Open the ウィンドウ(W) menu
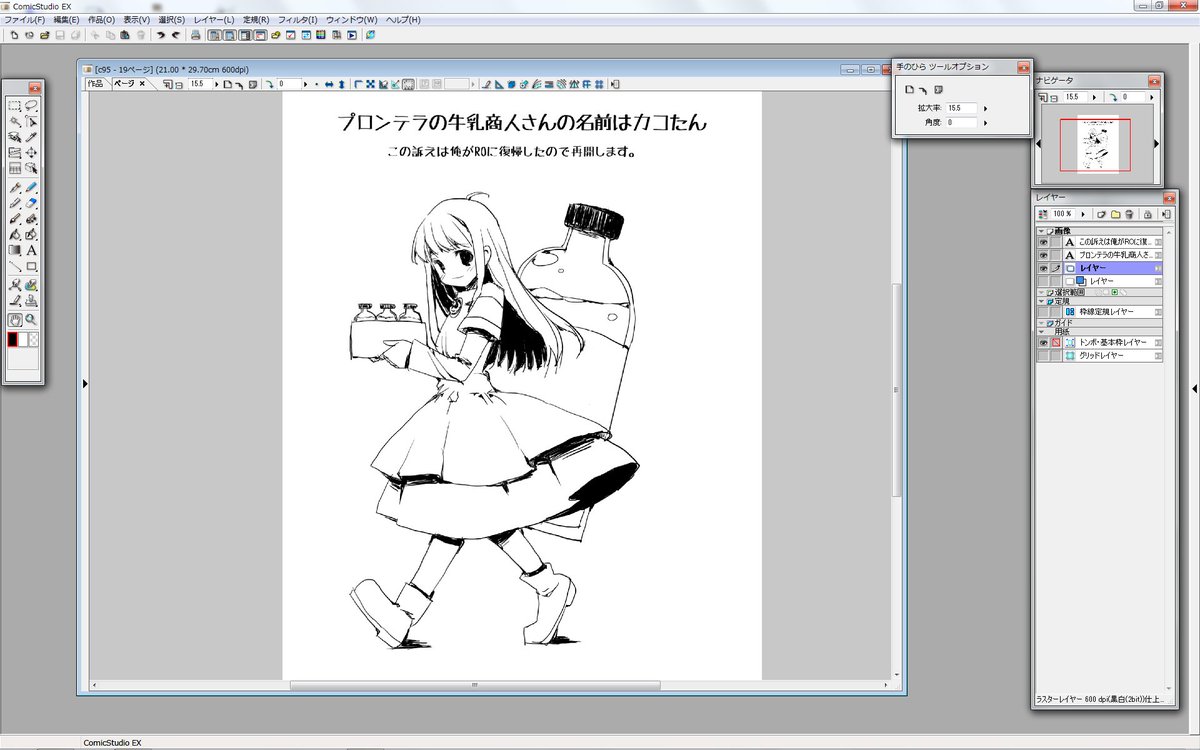The height and width of the screenshot is (750, 1200). (x=351, y=20)
